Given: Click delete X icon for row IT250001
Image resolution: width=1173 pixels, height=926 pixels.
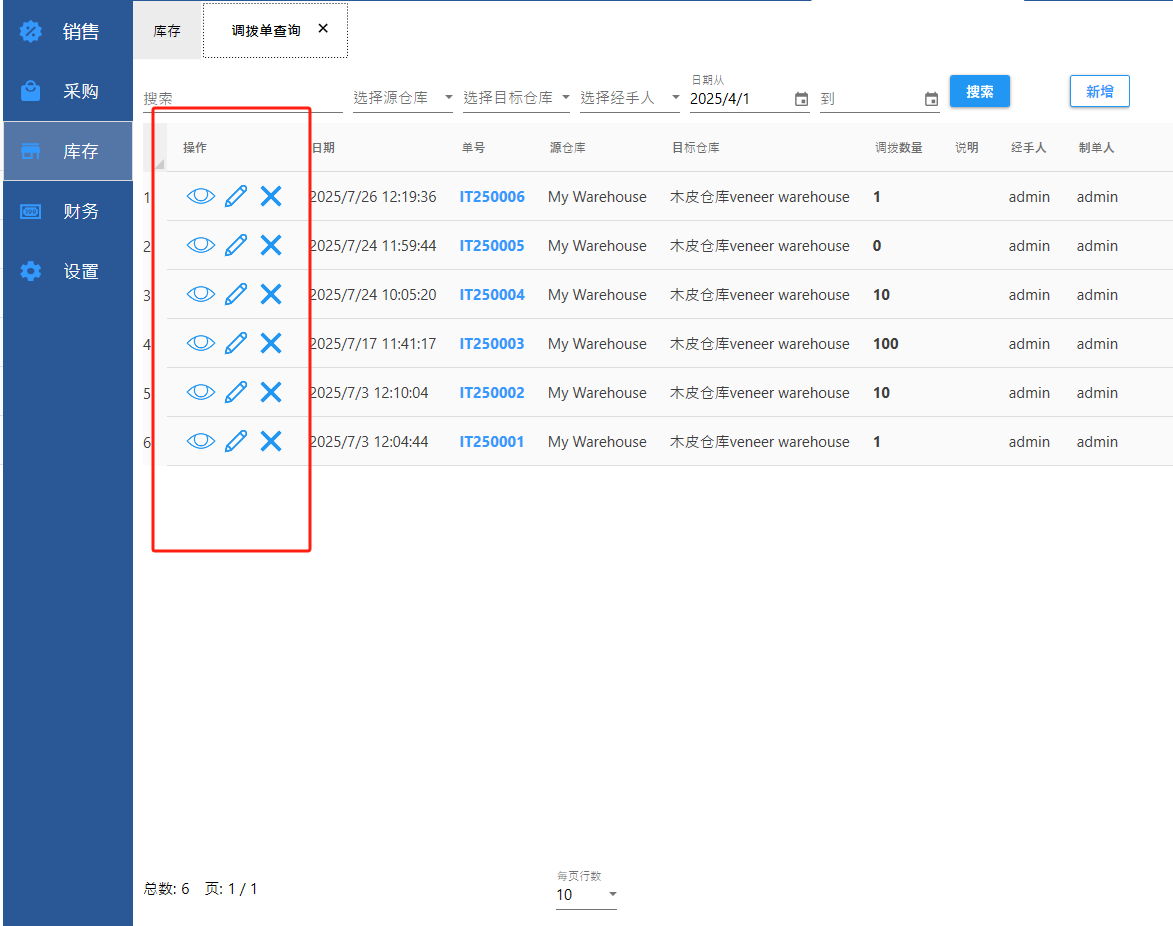Looking at the screenshot, I should click(x=271, y=441).
